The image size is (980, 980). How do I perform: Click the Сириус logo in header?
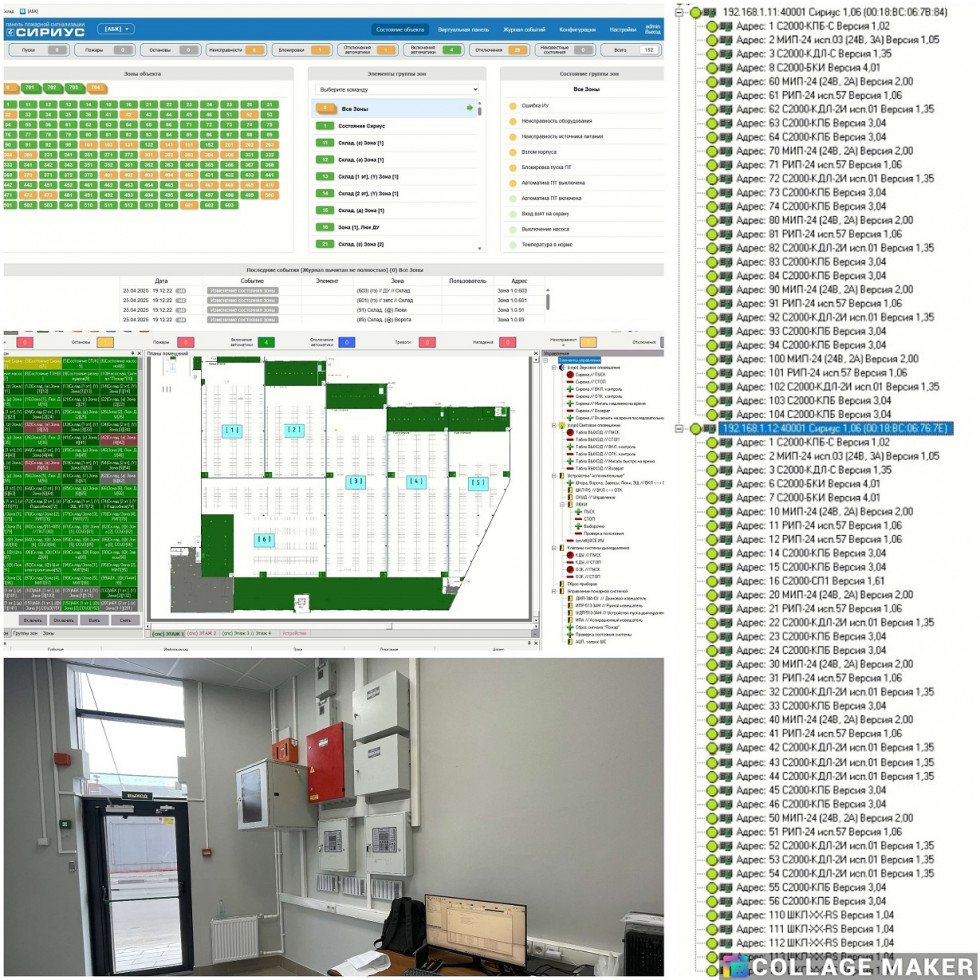point(48,31)
